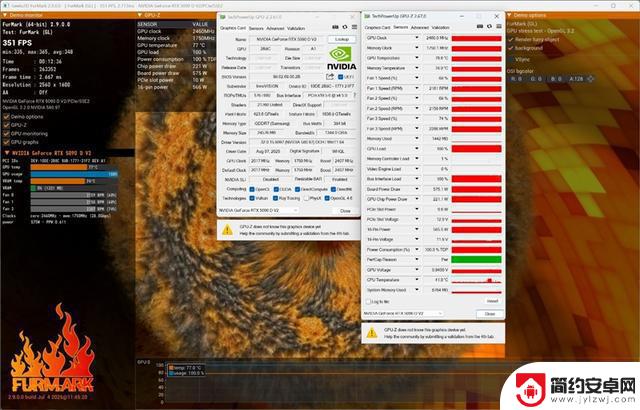Click the camera icon in Sensors window
The image size is (640, 410).
[480, 27]
